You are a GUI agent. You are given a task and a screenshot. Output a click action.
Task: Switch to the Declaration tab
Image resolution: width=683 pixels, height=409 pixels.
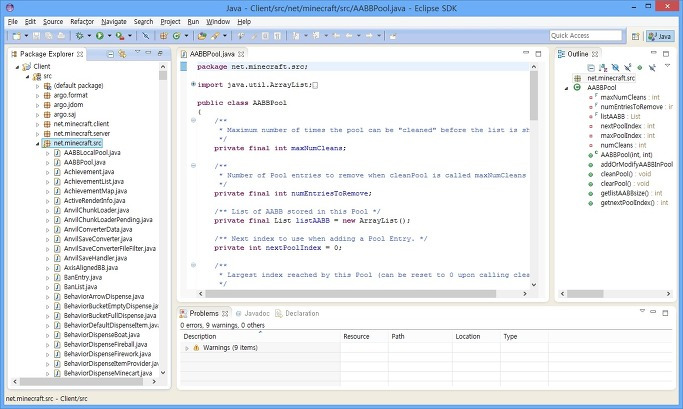coord(297,314)
